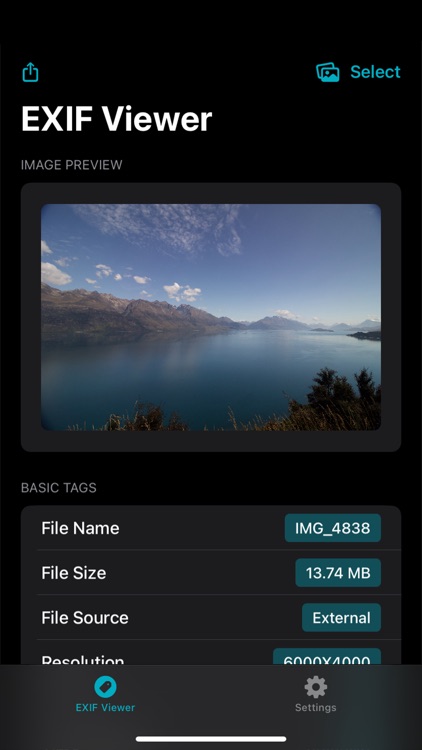Image resolution: width=422 pixels, height=750 pixels.
Task: Tap the IMAGE PREVIEW section header
Action: click(x=72, y=165)
